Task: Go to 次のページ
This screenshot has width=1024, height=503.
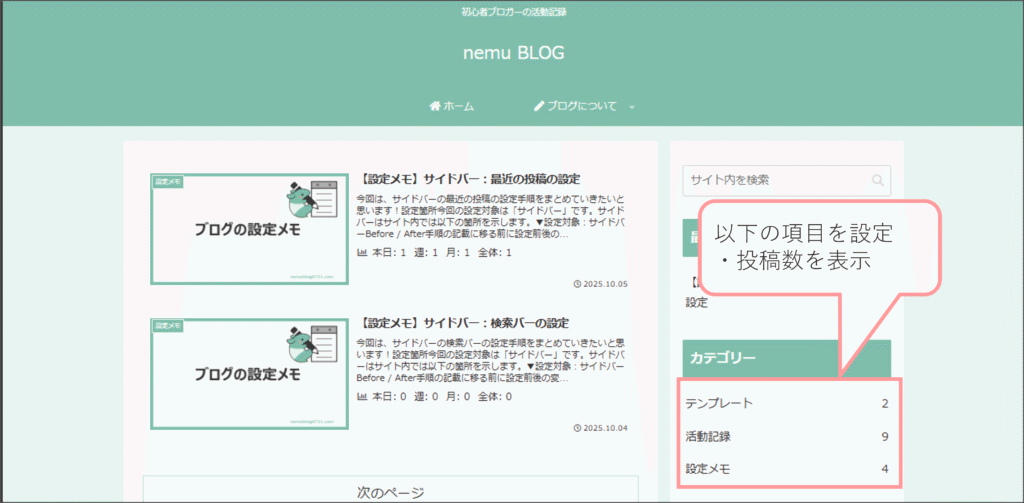Action: [x=390, y=491]
